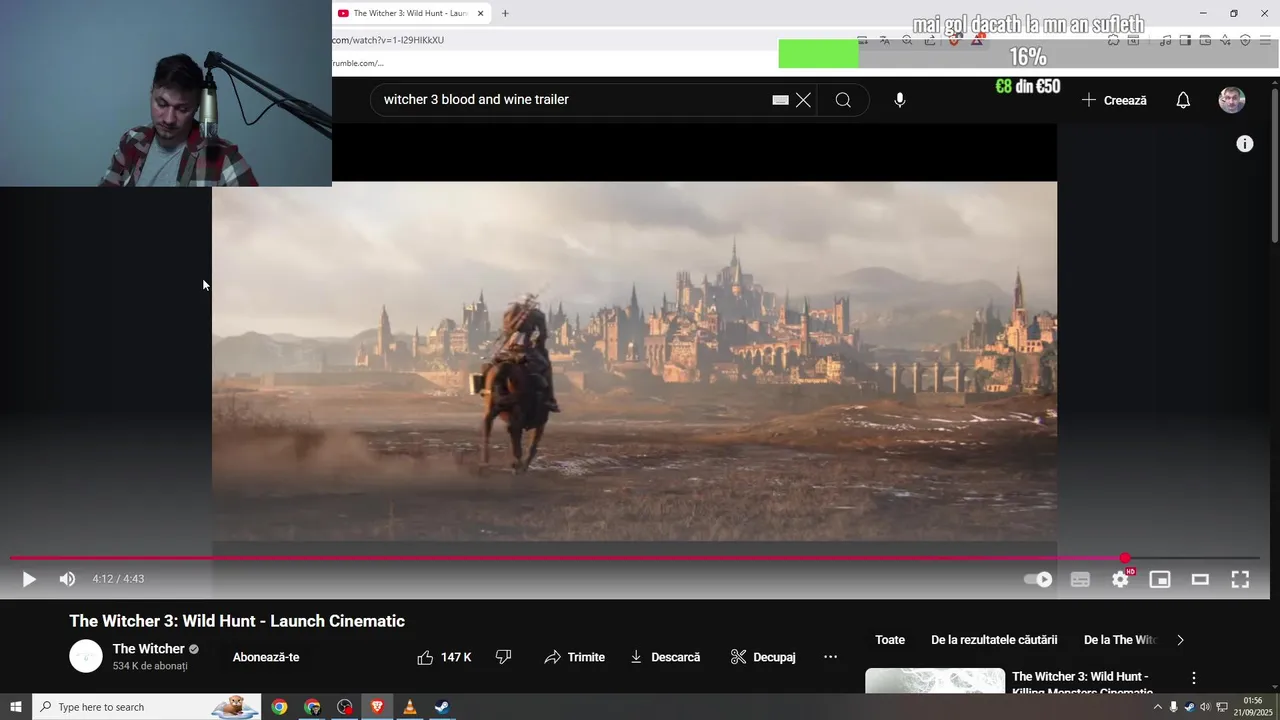
Task: Close The Witcher 3 browser tab
Action: 480,13
